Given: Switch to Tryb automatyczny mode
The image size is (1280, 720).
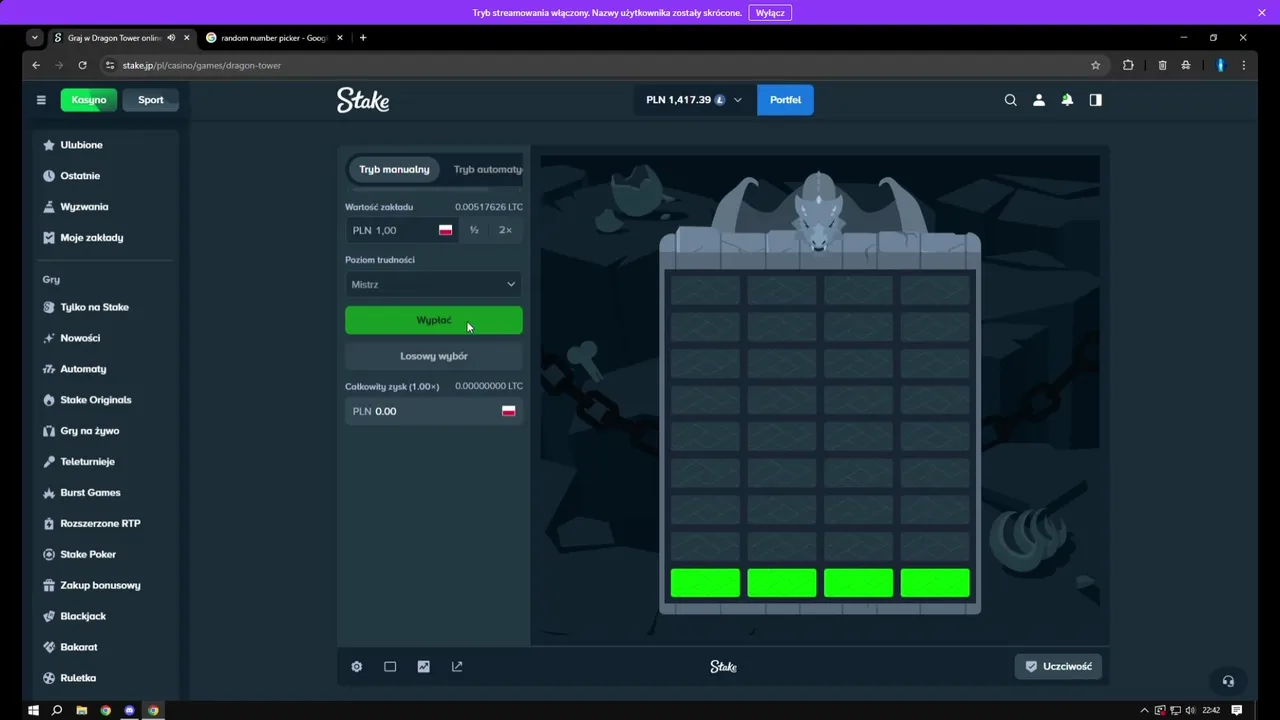Looking at the screenshot, I should pyautogui.click(x=487, y=169).
